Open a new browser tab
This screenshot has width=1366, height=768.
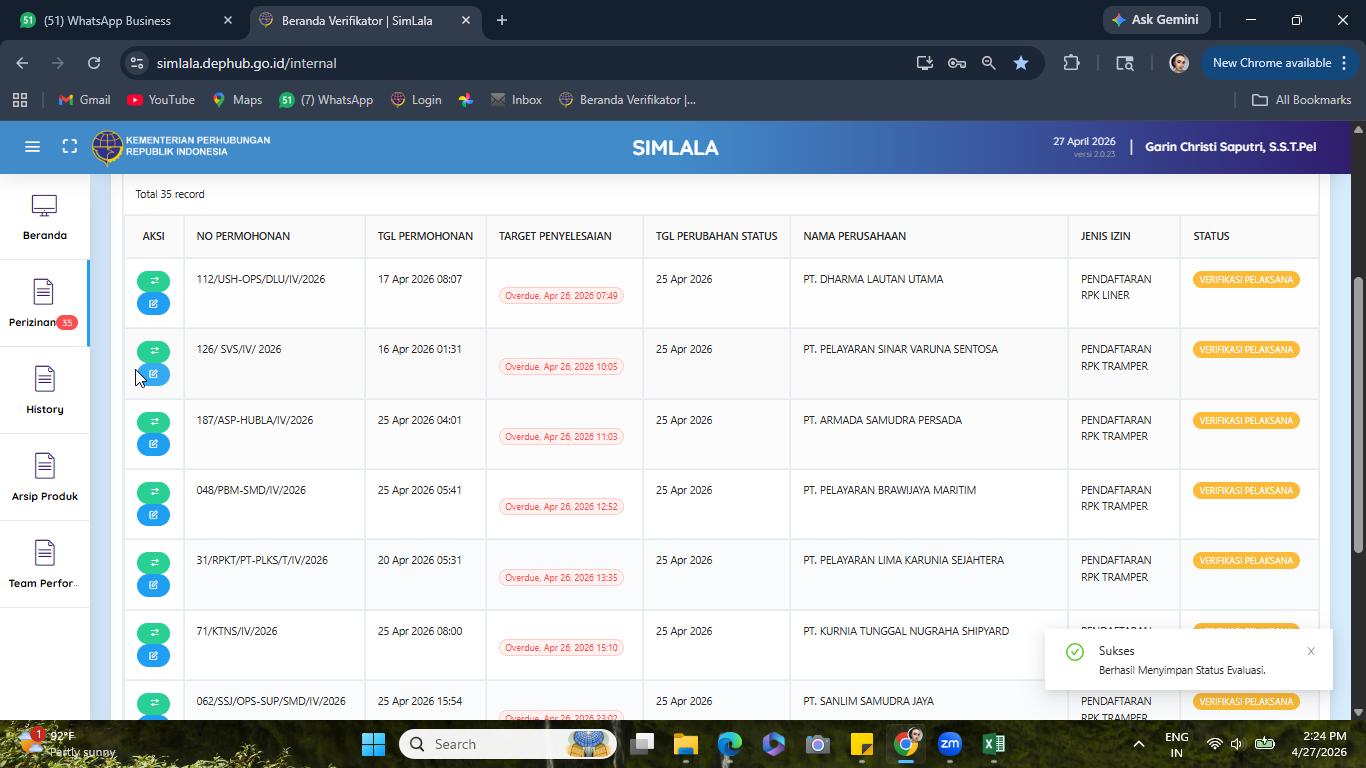[502, 20]
